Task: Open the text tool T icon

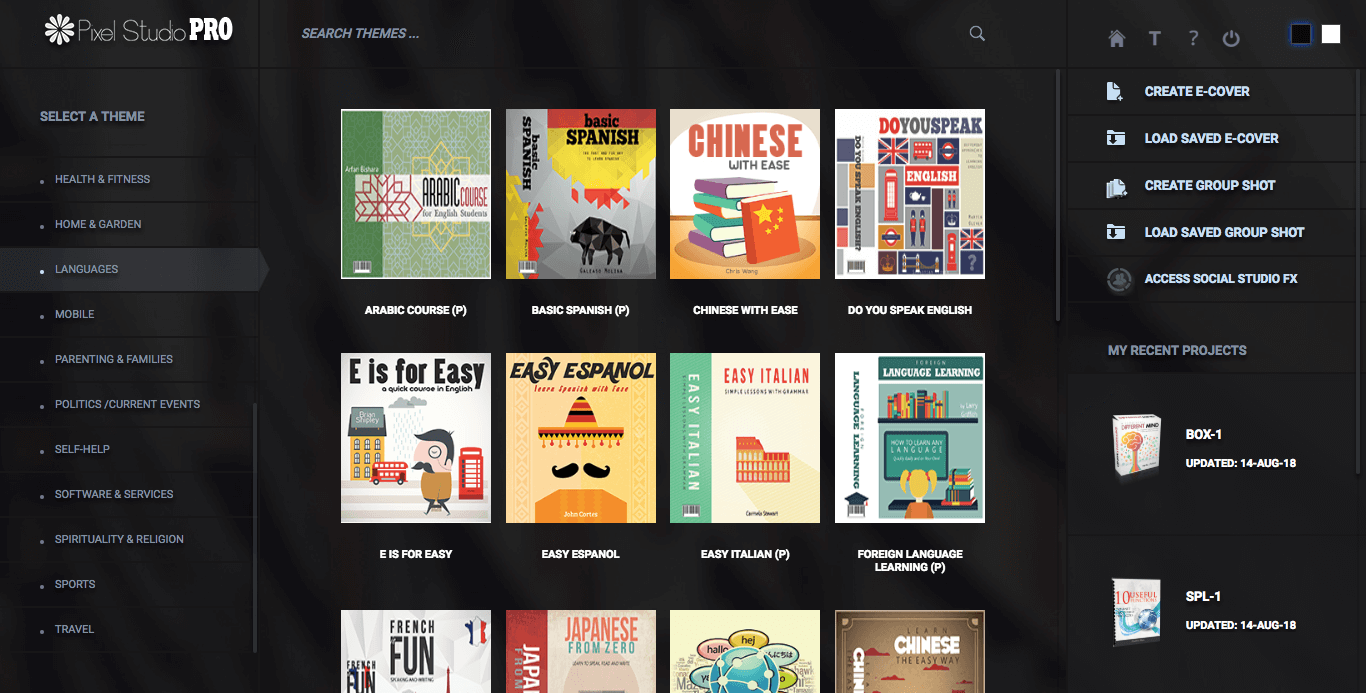Action: coord(1155,38)
